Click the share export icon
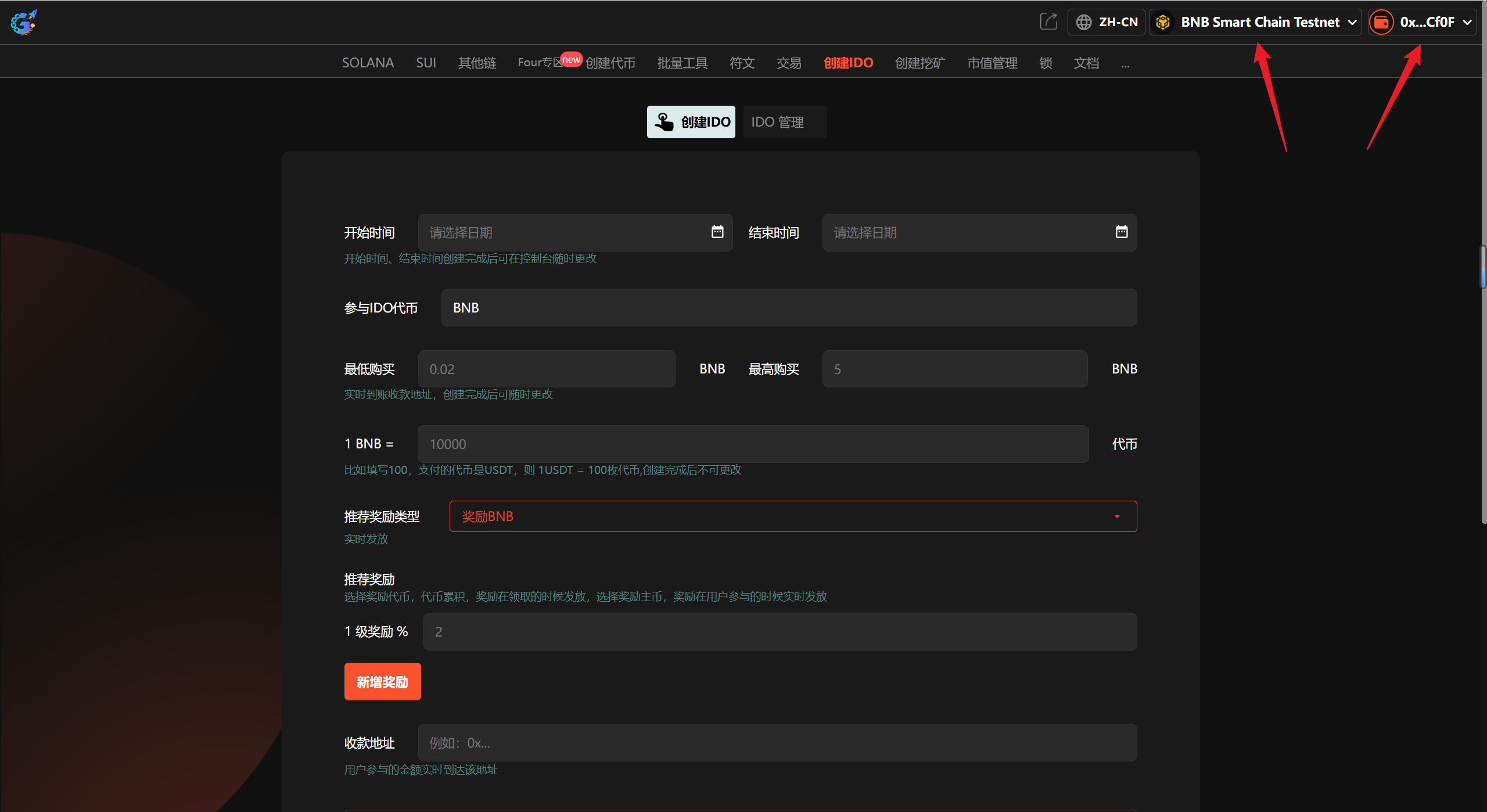 click(1048, 22)
